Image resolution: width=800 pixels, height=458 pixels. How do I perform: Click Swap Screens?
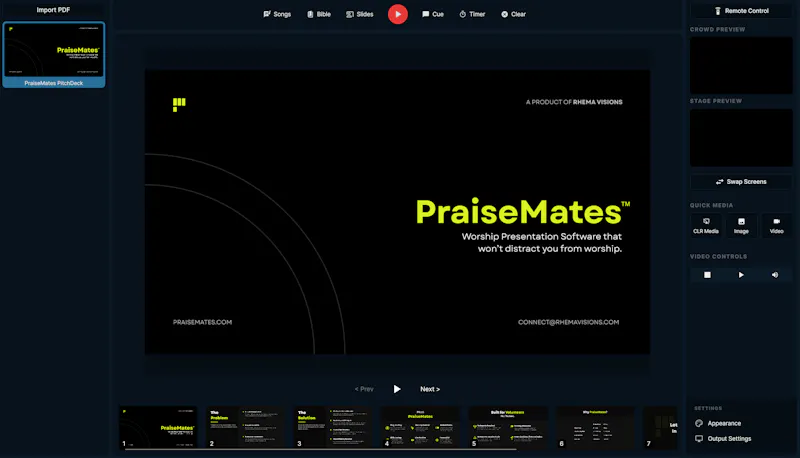click(x=741, y=182)
